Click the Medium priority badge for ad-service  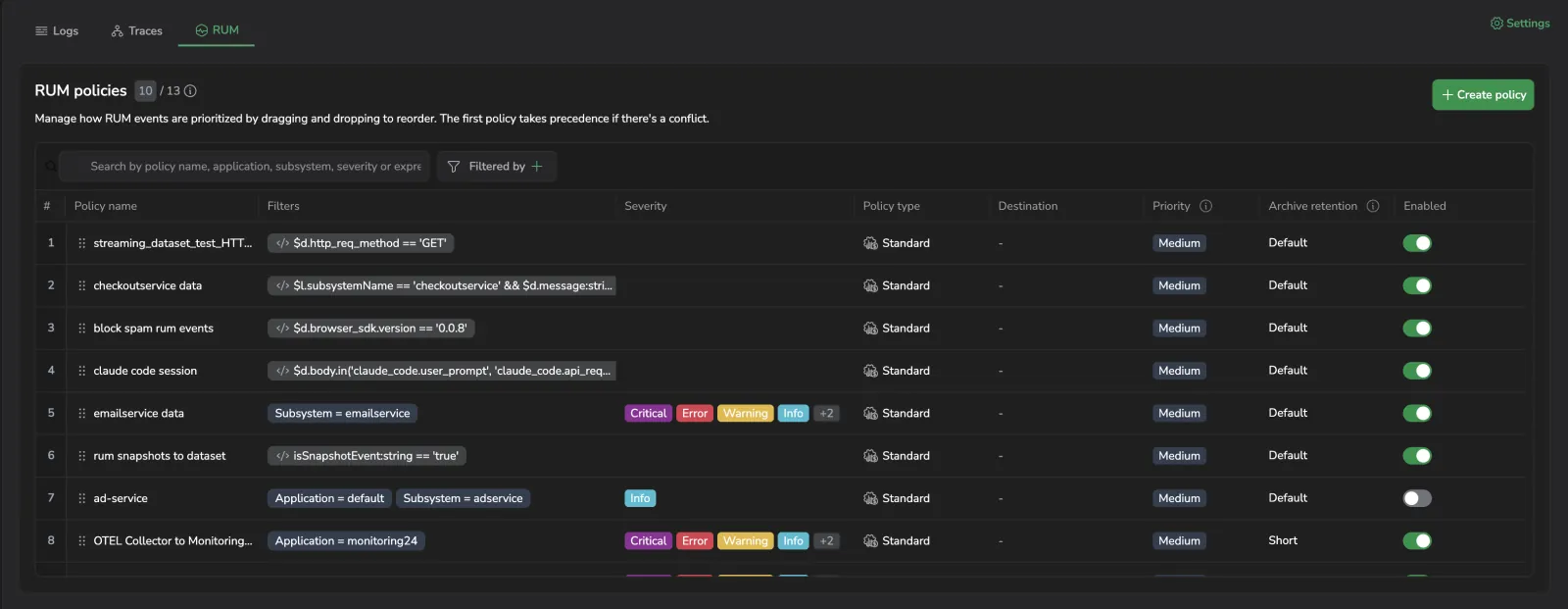coord(1179,498)
